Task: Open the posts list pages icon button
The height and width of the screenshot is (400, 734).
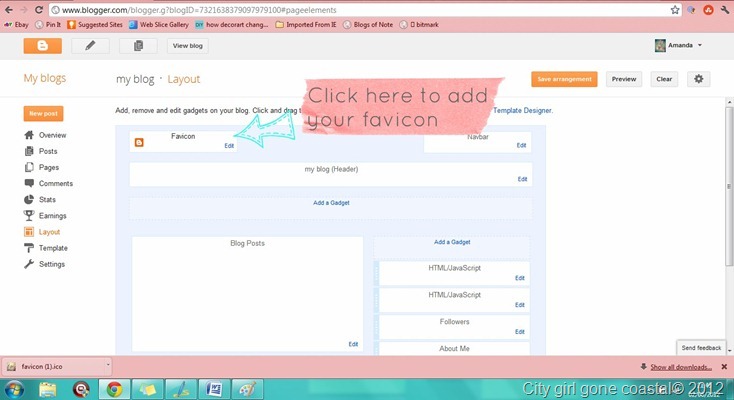Action: 138,45
